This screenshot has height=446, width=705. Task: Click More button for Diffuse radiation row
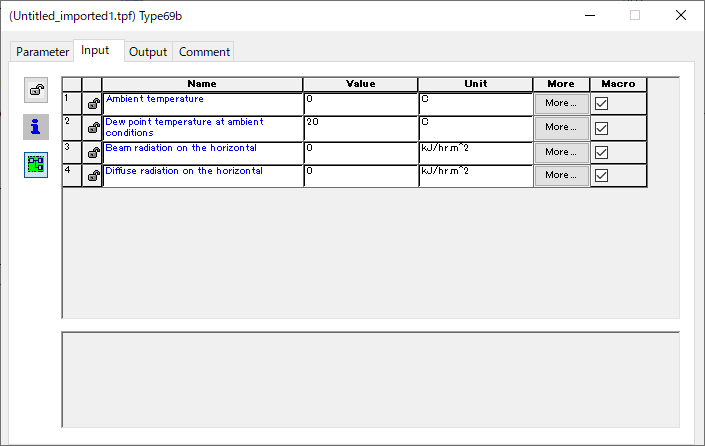click(561, 175)
